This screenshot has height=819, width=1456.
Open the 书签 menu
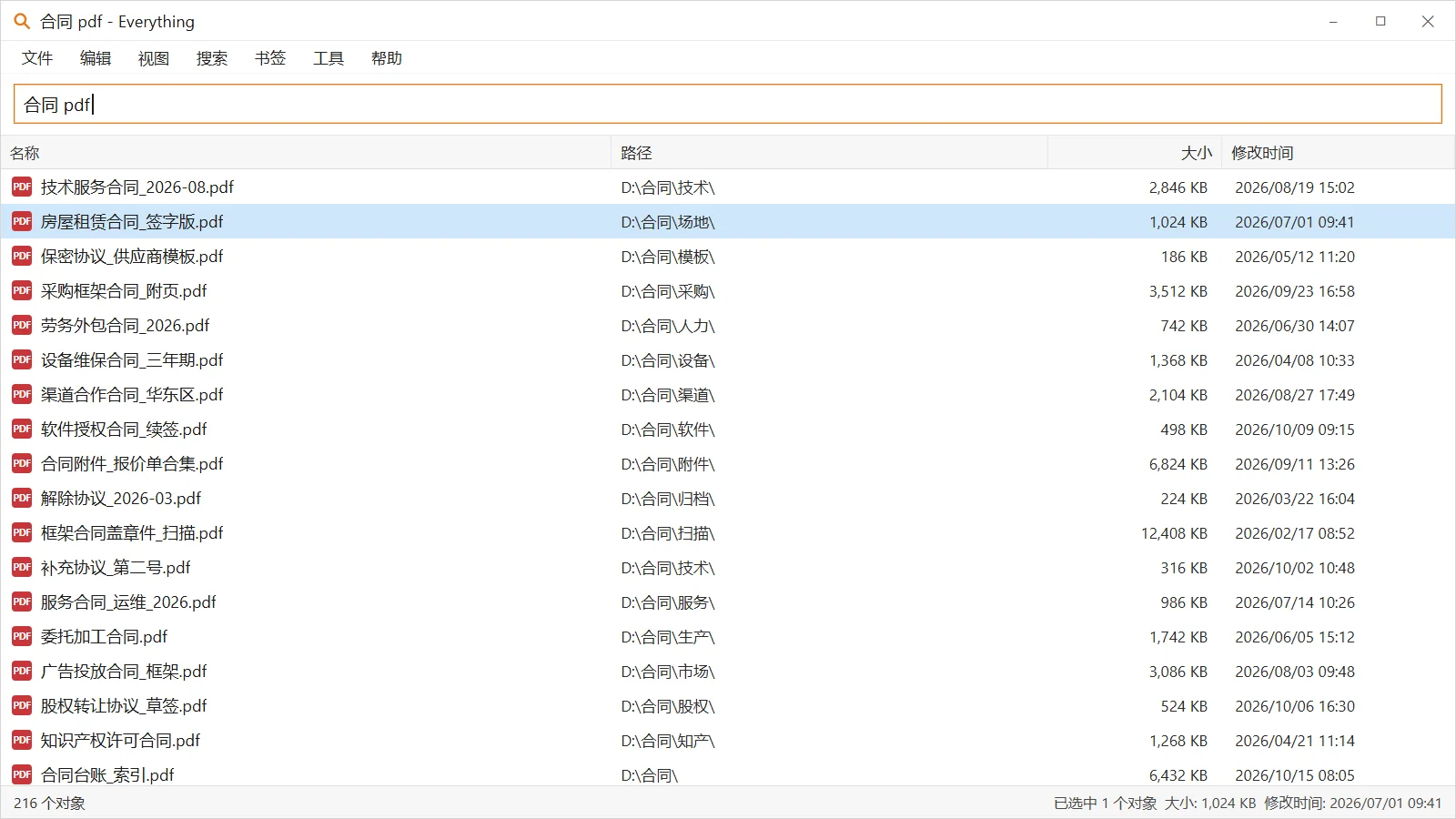[270, 58]
